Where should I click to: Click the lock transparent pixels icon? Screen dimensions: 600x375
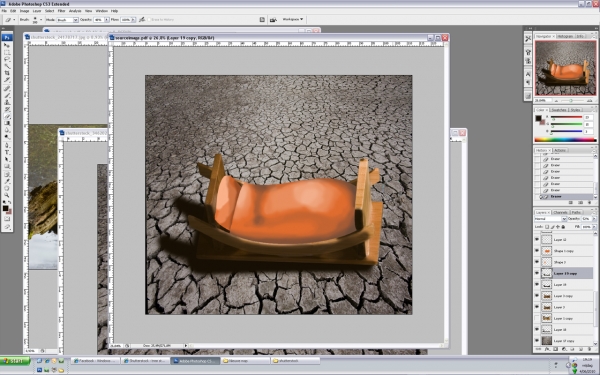tap(547, 227)
